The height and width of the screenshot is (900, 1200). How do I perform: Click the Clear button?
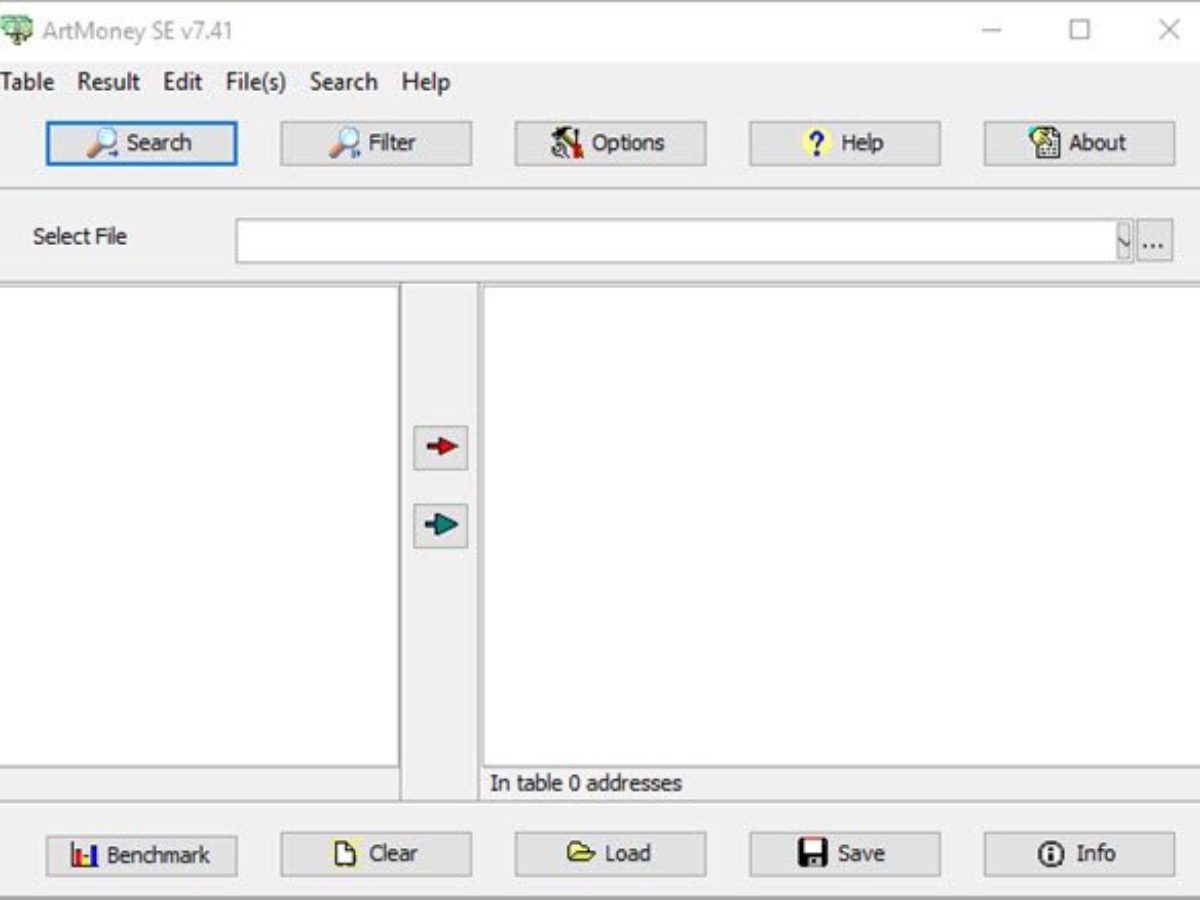pyautogui.click(x=376, y=854)
